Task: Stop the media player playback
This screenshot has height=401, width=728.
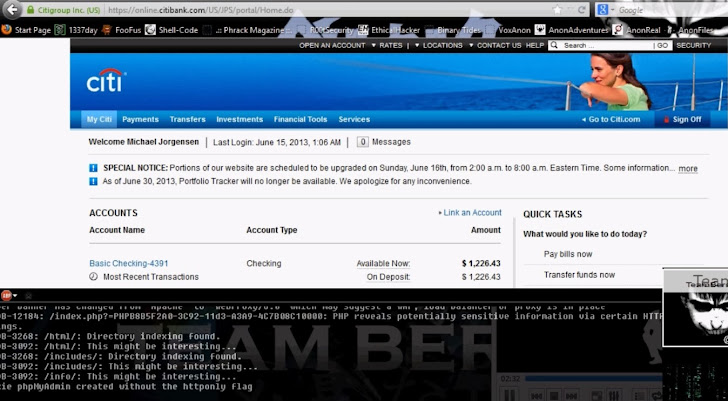Action: point(554,396)
